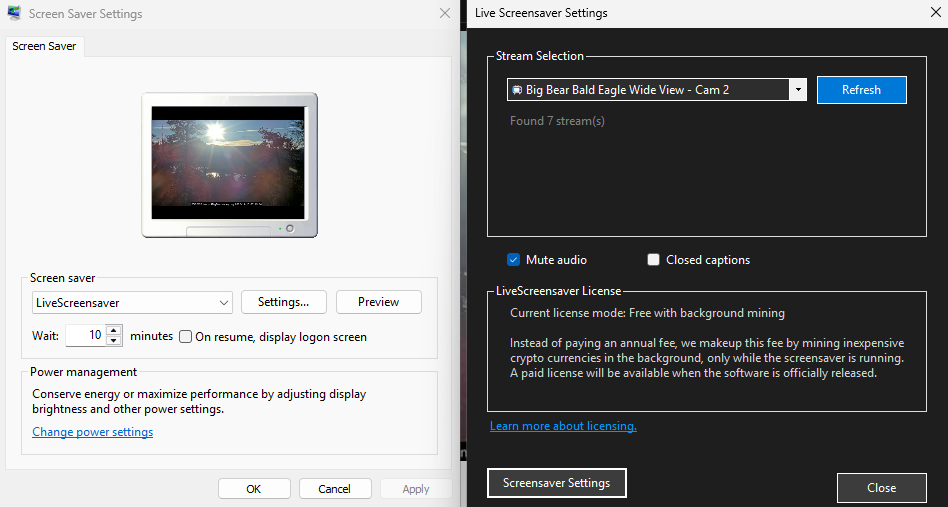Select the Big Bear Bald Eagle stream combo box

(x=657, y=90)
